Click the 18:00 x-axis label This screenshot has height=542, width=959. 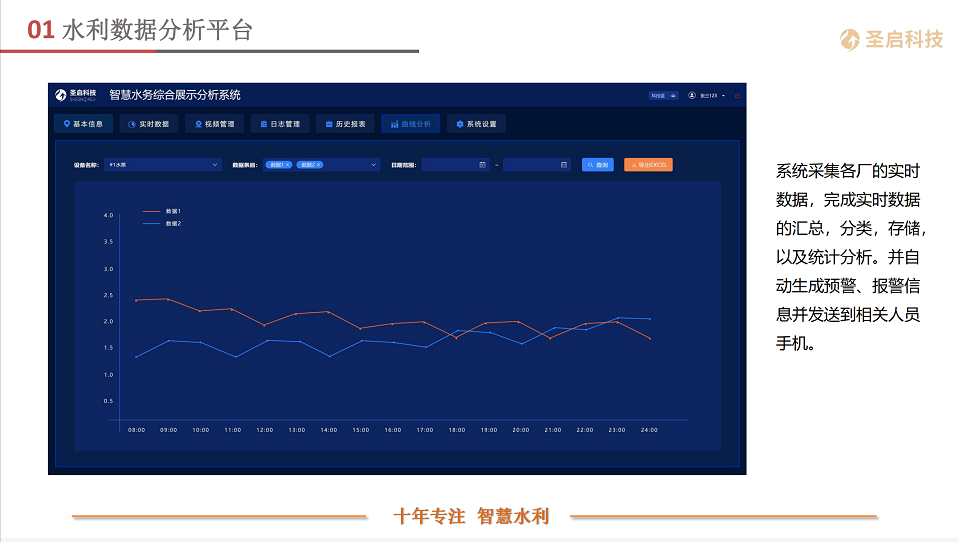tap(457, 430)
